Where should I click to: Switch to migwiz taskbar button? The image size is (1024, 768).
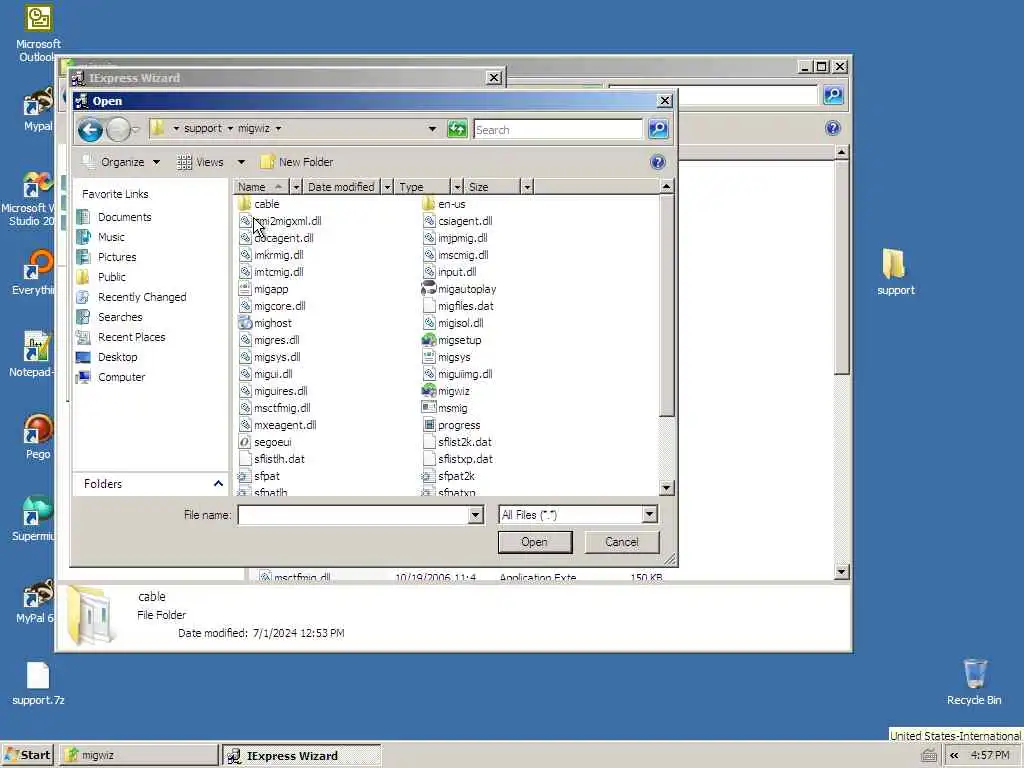(138, 755)
